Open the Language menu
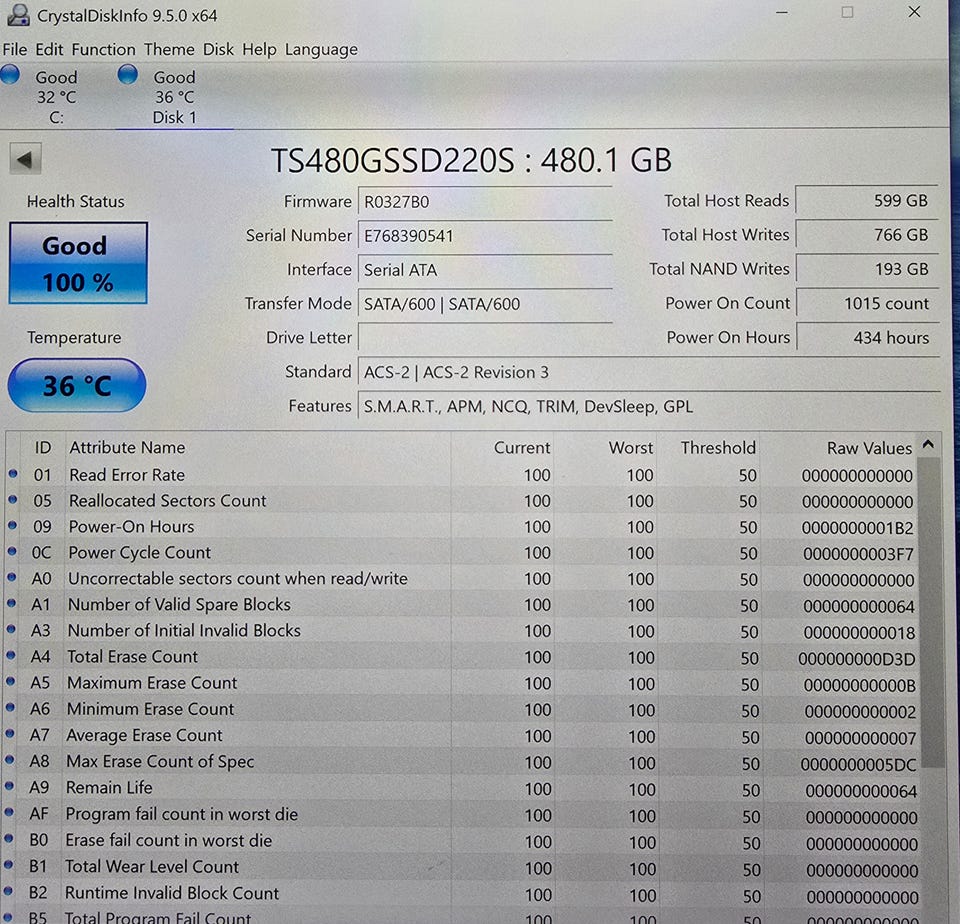This screenshot has height=924, width=960. point(321,50)
